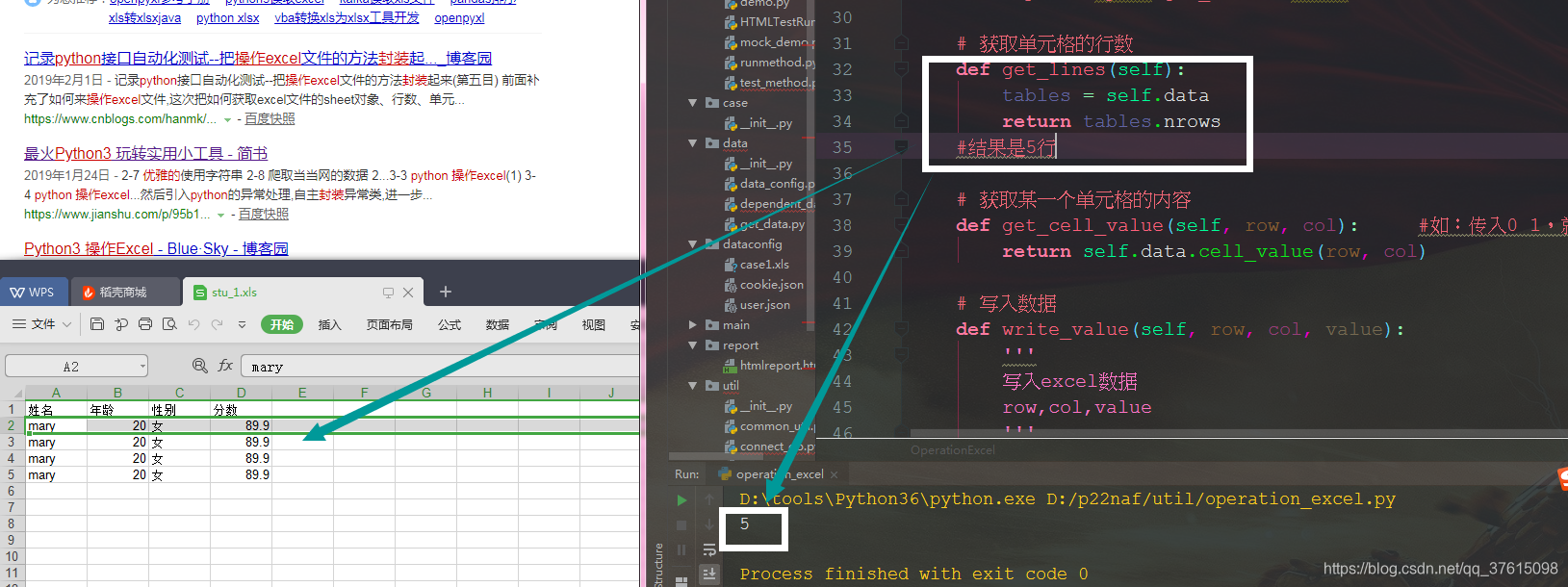Screen dimensions: 1568x587
Task: Click the up arrow in Run panel
Action: click(709, 499)
